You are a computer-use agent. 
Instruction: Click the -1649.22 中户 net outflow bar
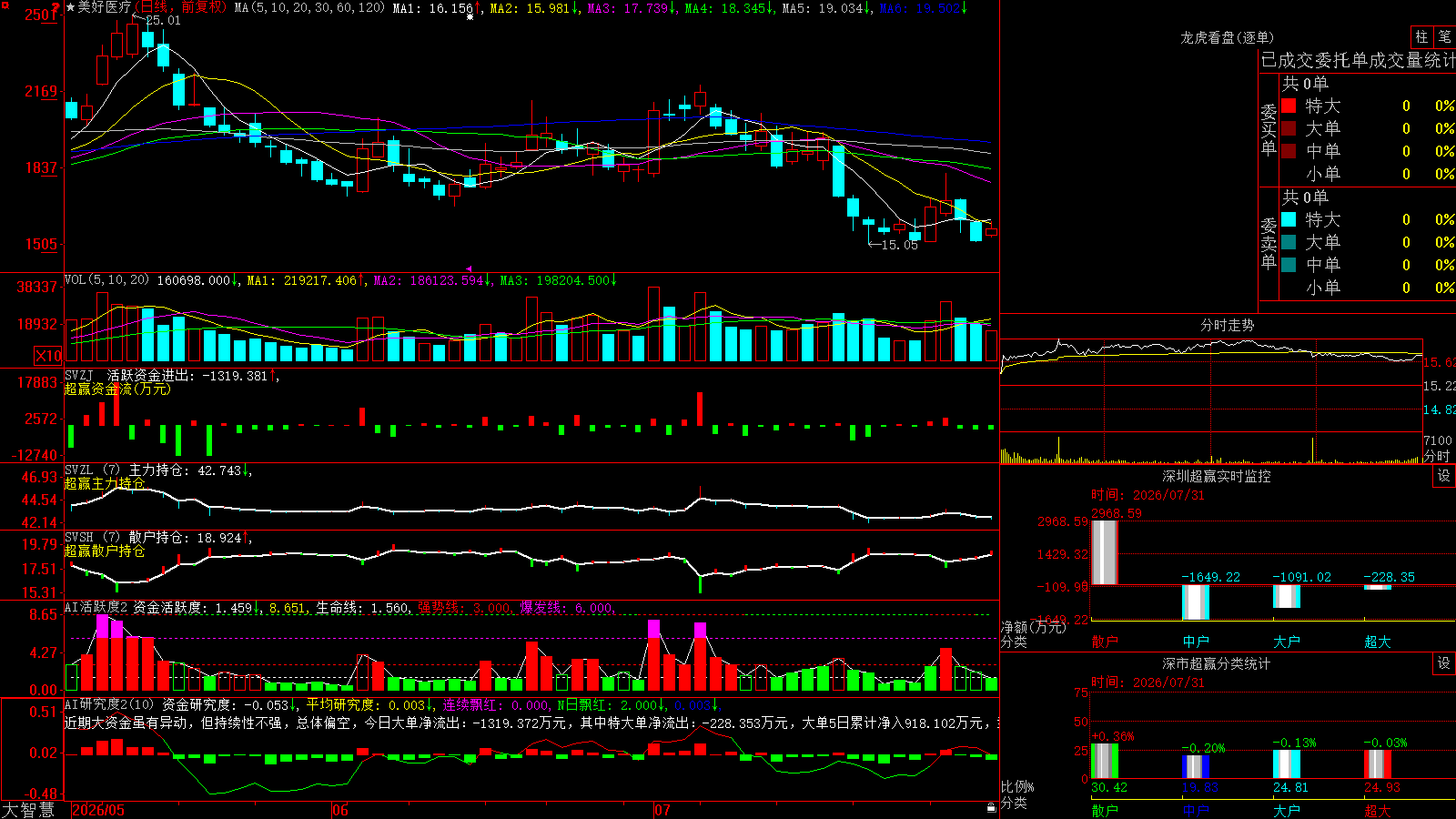pos(1196,602)
